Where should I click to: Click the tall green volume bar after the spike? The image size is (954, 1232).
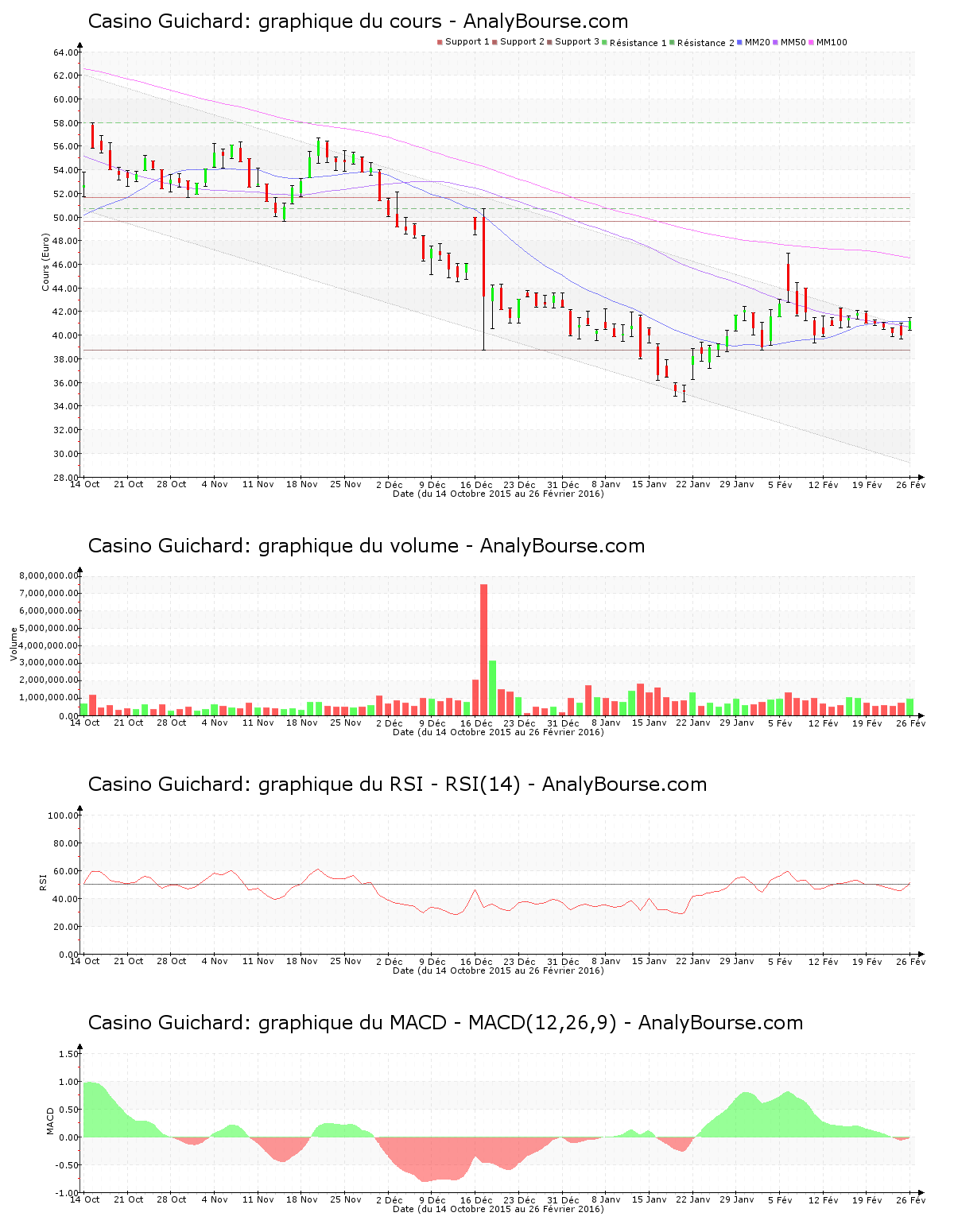493,688
